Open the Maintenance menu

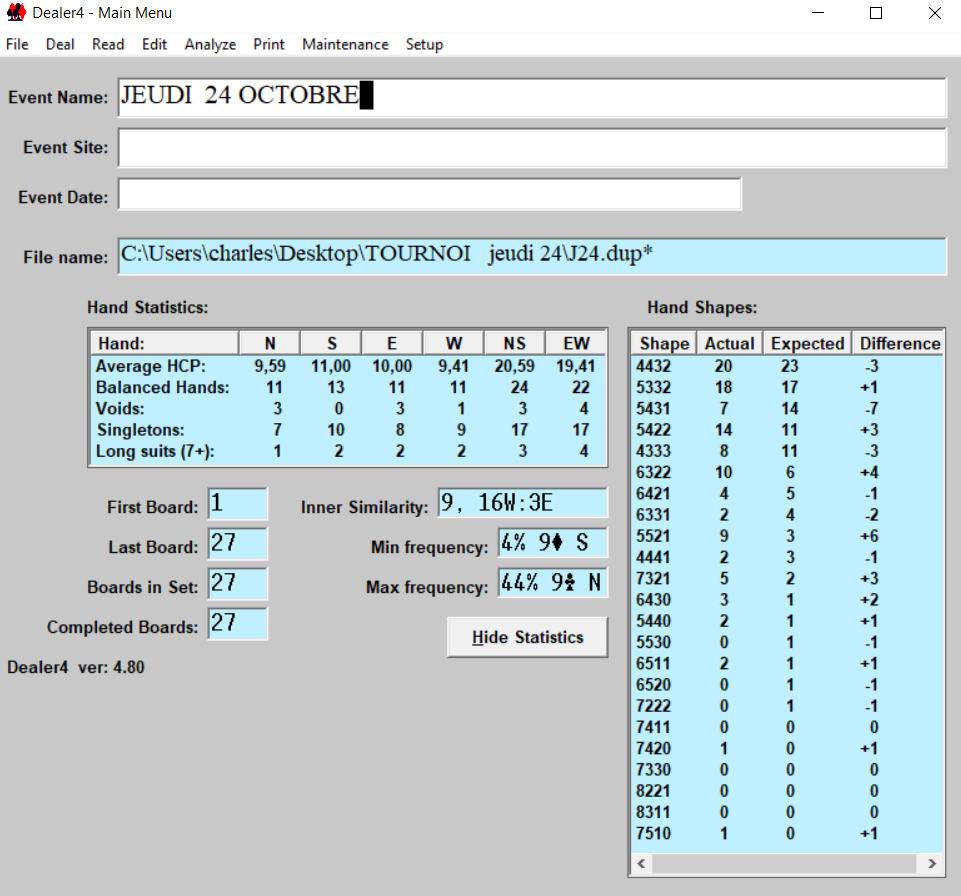(x=345, y=44)
